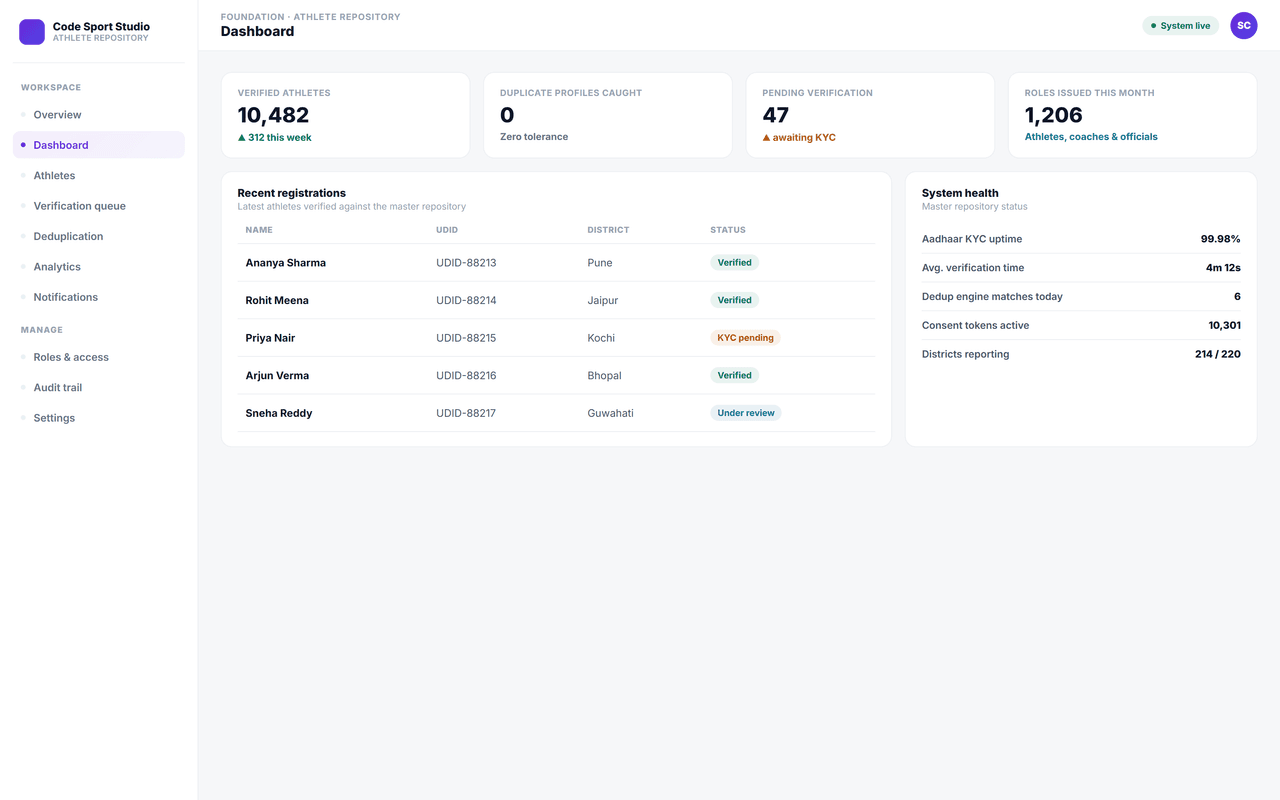The height and width of the screenshot is (800, 1280).
Task: Go to Athletes in the sidebar
Action: click(x=99, y=176)
